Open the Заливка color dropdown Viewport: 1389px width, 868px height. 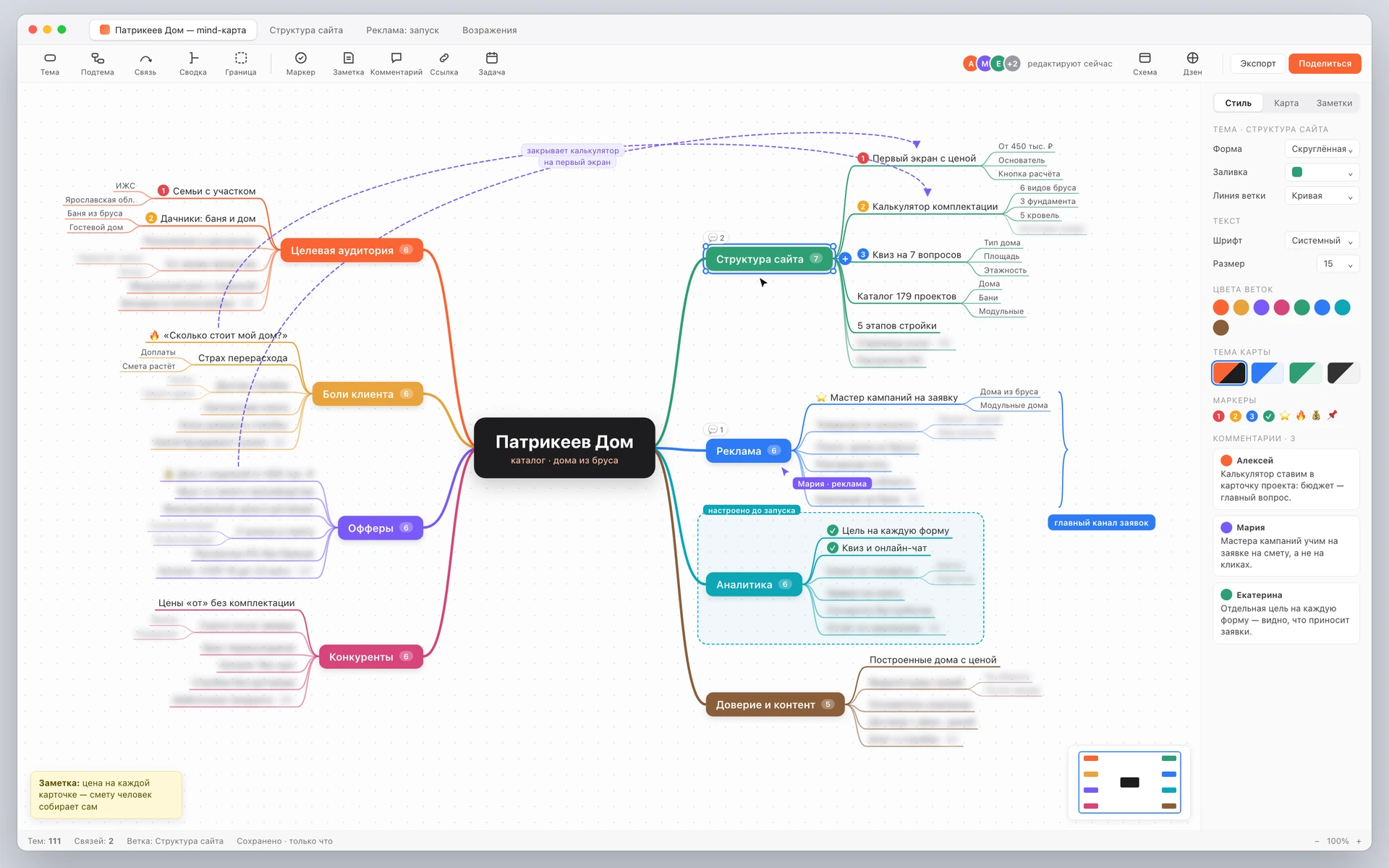coord(1322,172)
